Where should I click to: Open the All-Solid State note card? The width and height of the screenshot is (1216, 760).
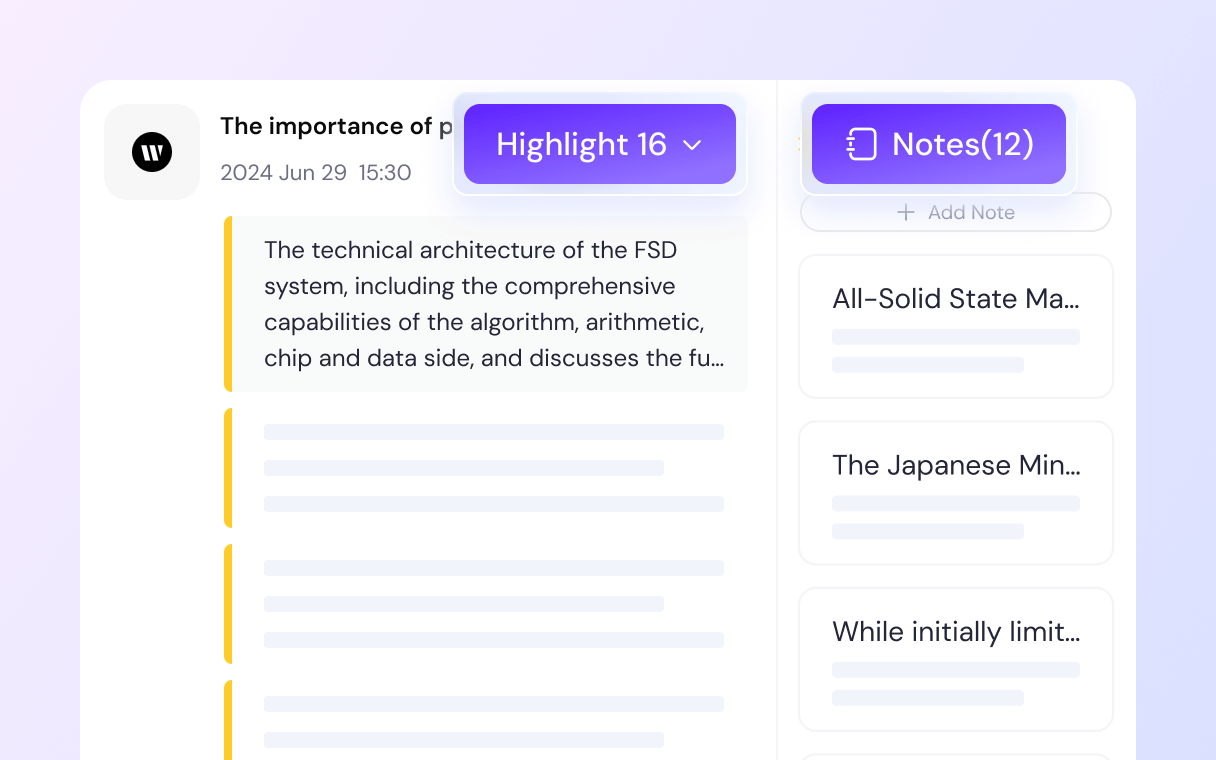[956, 326]
